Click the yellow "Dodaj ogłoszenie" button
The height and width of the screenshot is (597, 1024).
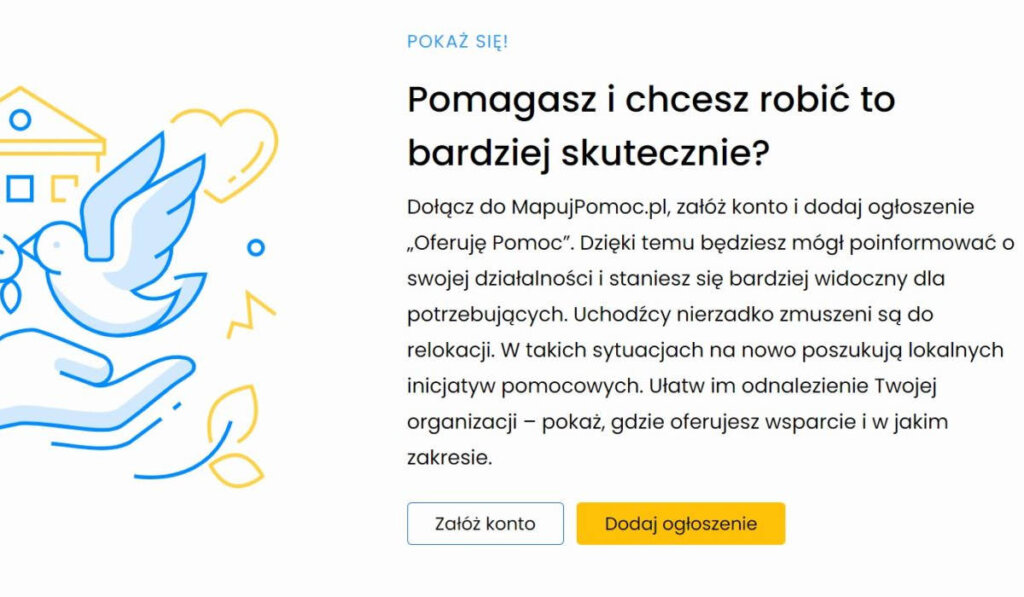click(x=680, y=523)
